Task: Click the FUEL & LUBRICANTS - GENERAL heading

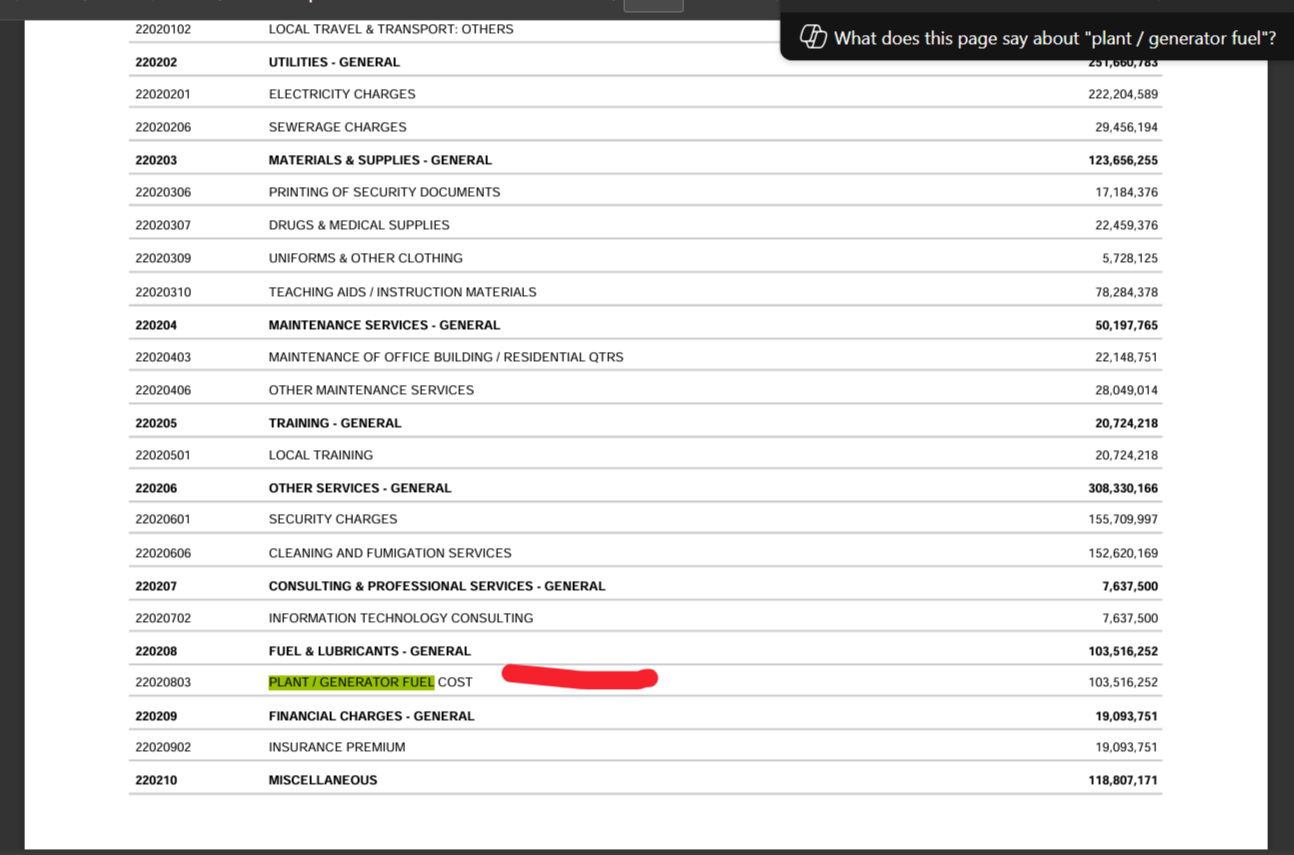Action: pos(369,651)
